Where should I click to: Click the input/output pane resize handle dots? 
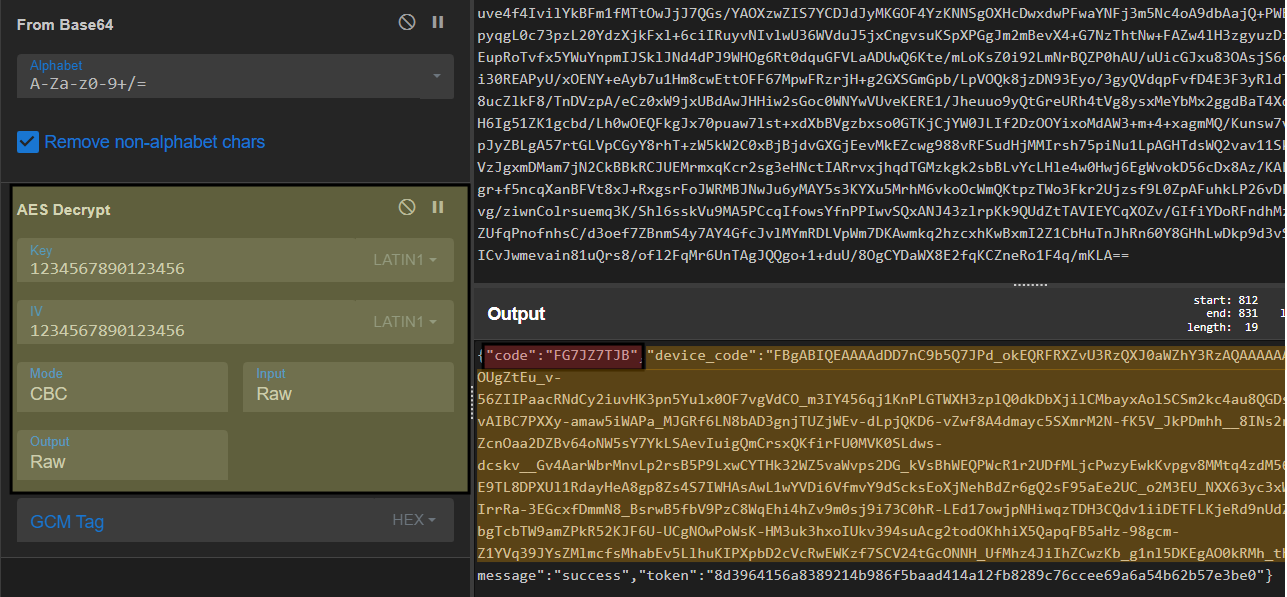tap(1029, 285)
